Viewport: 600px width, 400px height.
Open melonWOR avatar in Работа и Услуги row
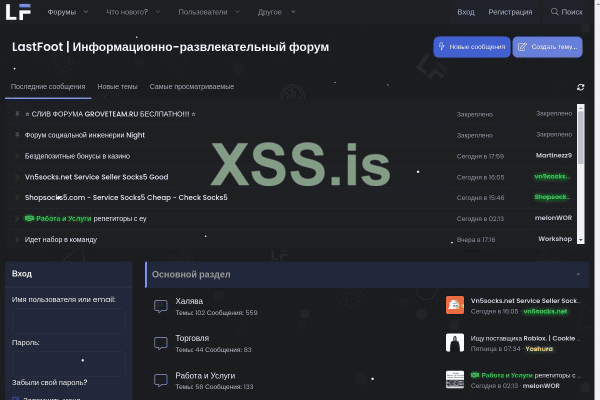(x=455, y=379)
